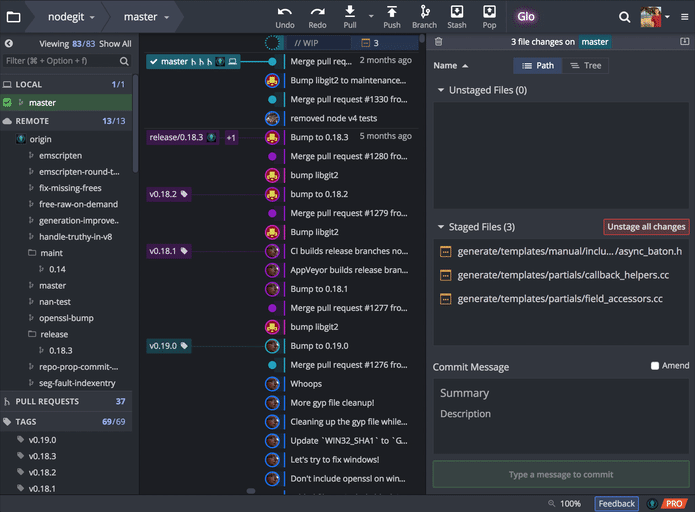Viewport: 695px width, 512px height.
Task: Open the user profile avatar
Action: tap(651, 17)
